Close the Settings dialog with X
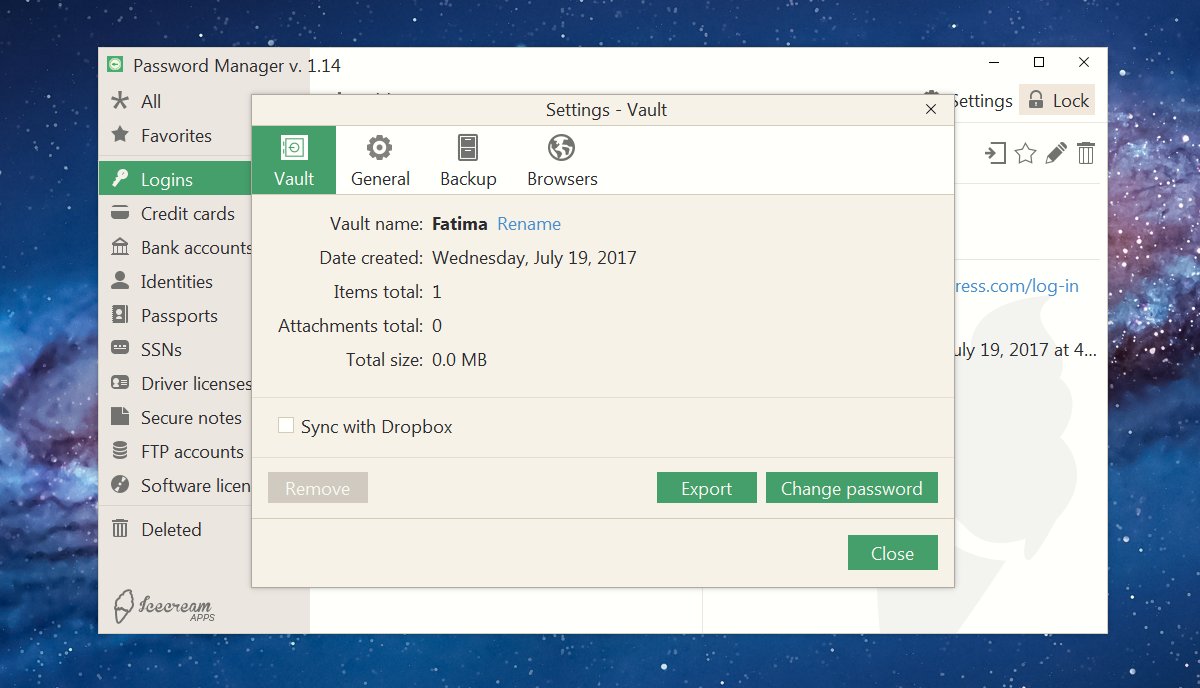The height and width of the screenshot is (688, 1200). 931,110
